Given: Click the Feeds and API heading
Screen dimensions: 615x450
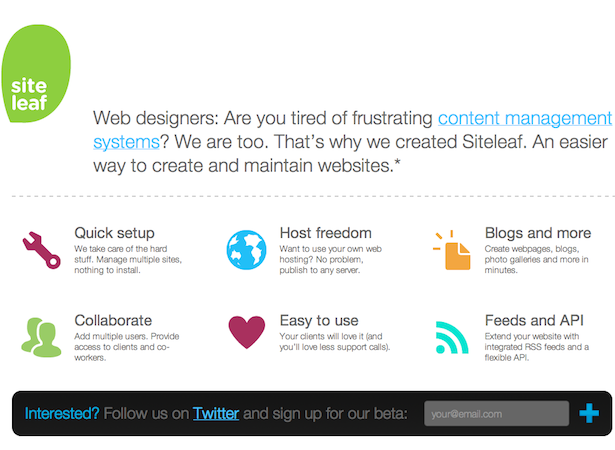Looking at the screenshot, I should [534, 321].
